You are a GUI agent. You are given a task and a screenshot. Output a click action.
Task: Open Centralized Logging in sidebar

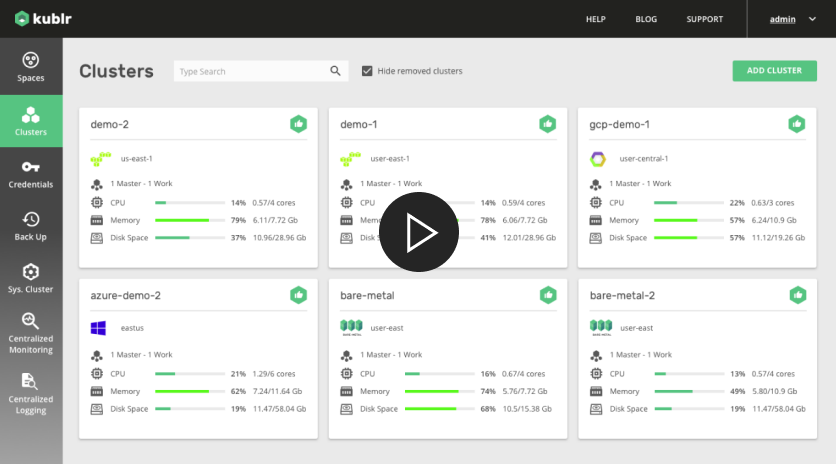(31, 394)
